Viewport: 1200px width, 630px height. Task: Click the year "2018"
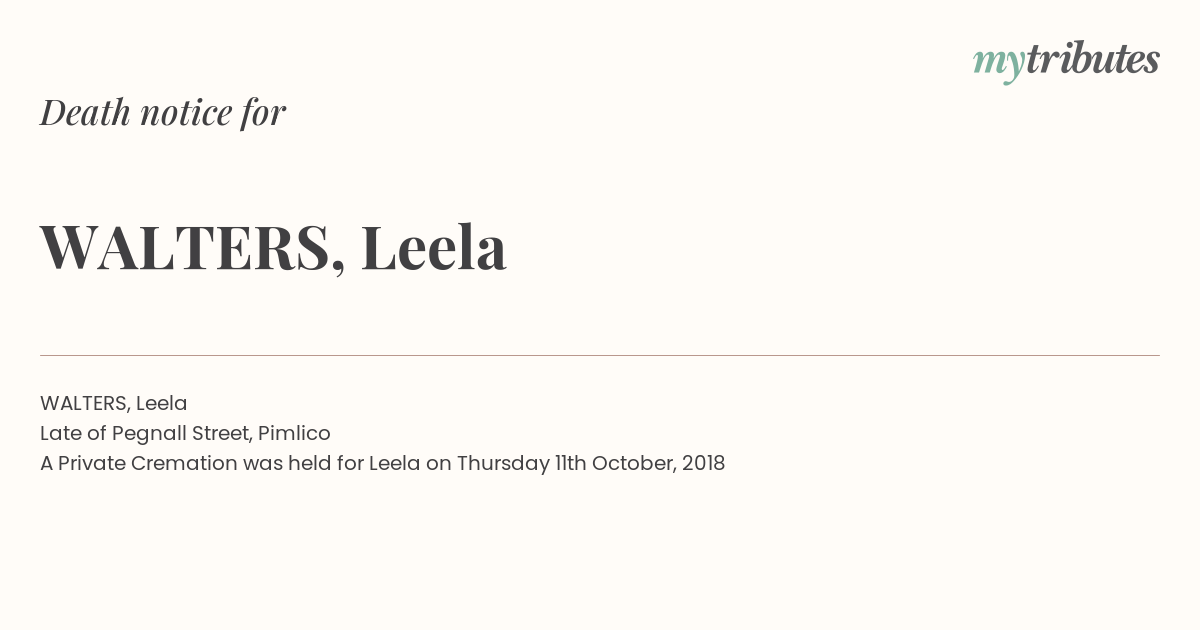pyautogui.click(x=704, y=463)
